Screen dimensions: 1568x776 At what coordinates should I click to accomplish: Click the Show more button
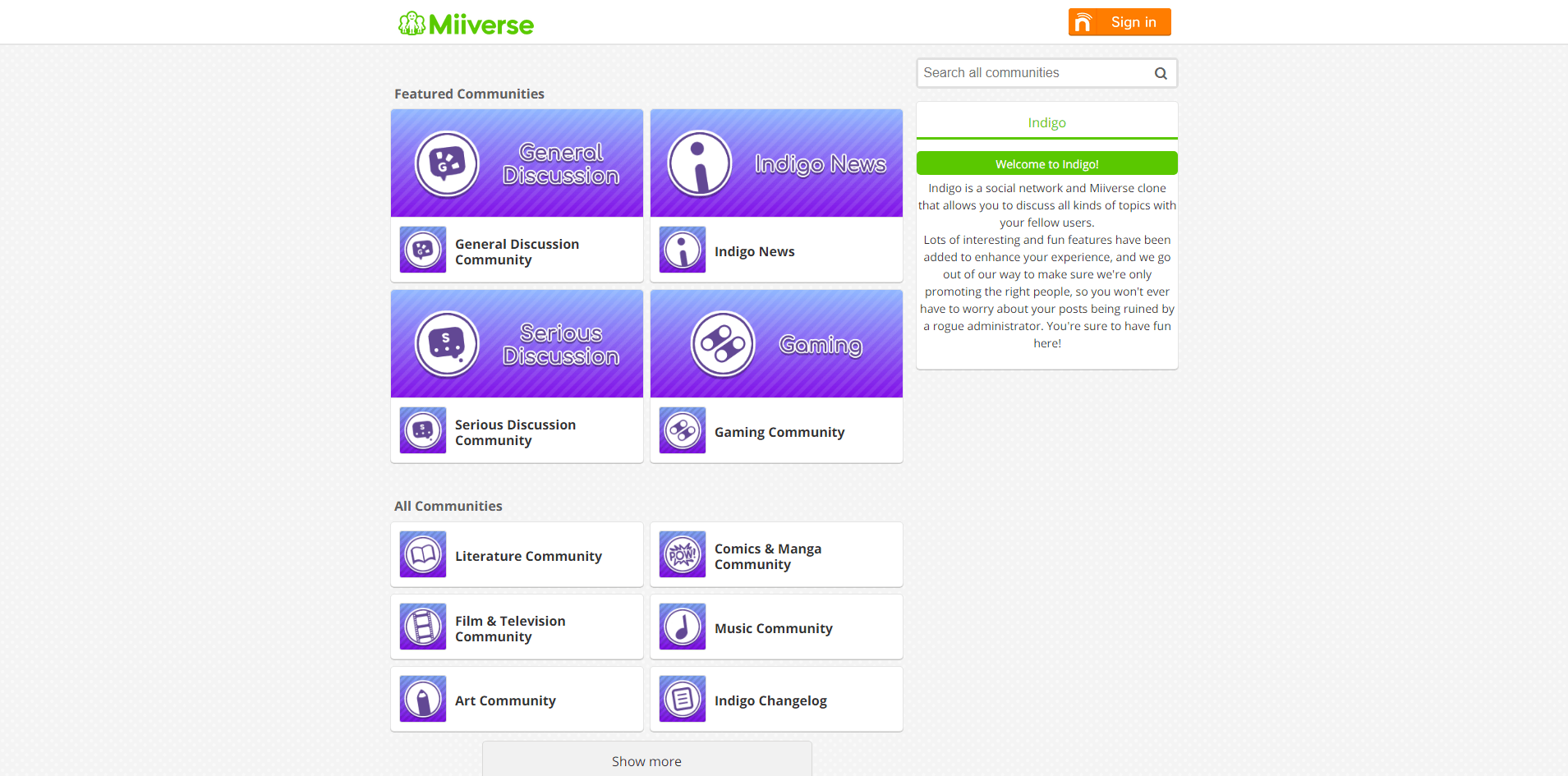pos(647,760)
